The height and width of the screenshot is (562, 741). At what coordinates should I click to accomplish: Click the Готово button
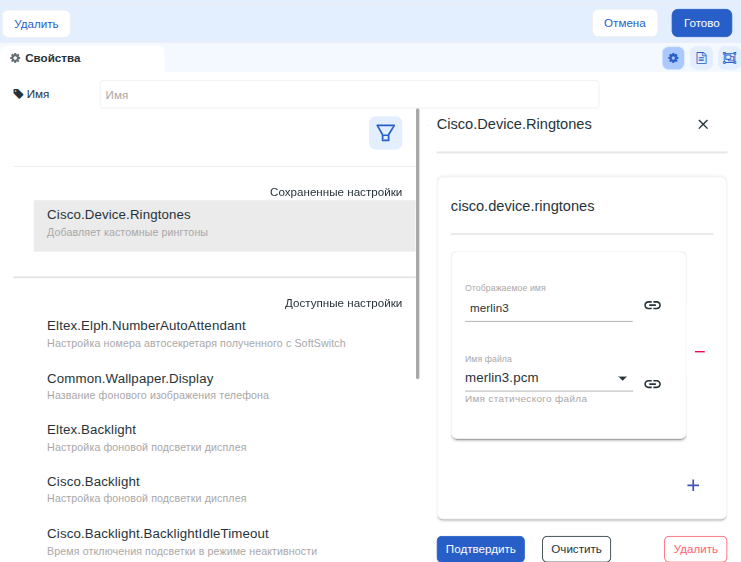[701, 23]
